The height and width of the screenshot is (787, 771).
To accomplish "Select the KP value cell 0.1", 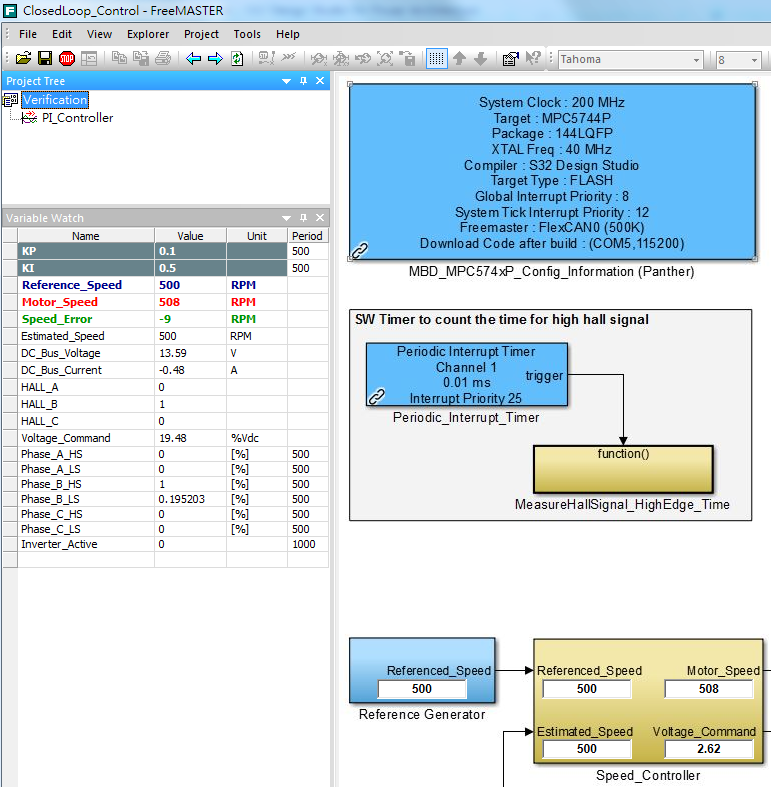I will tap(190, 251).
